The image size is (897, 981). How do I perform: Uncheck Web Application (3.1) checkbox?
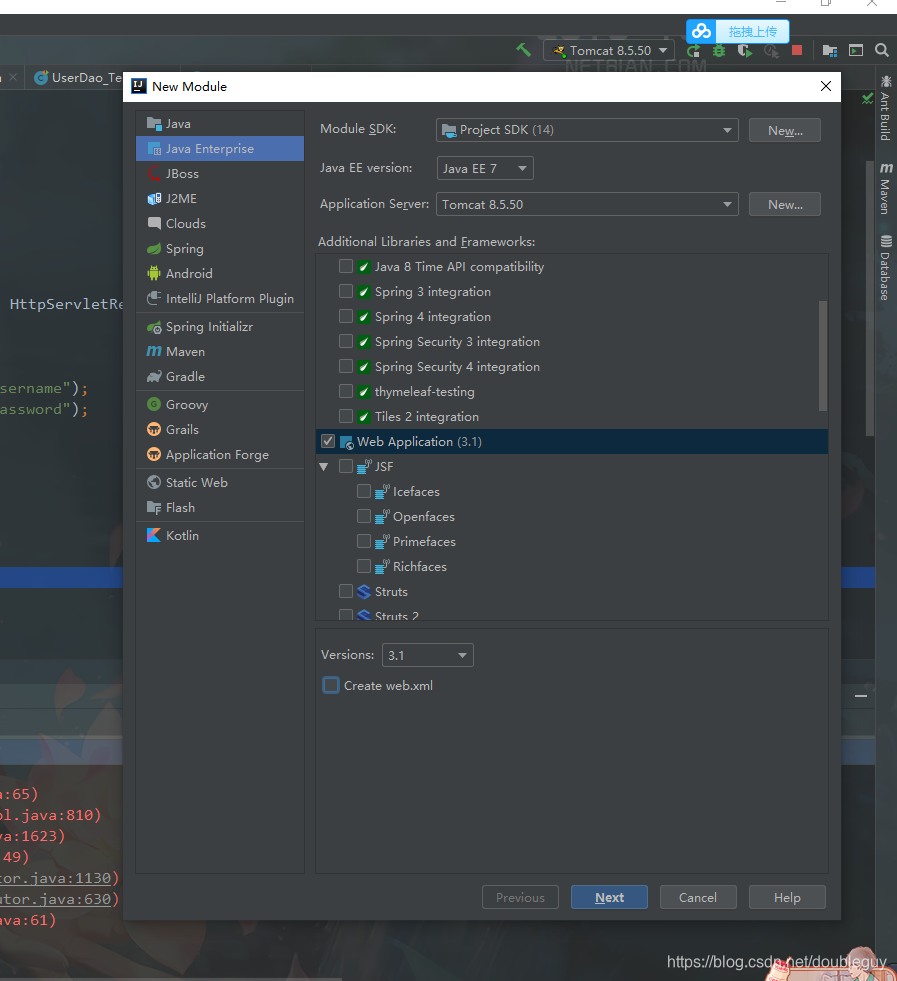[328, 442]
